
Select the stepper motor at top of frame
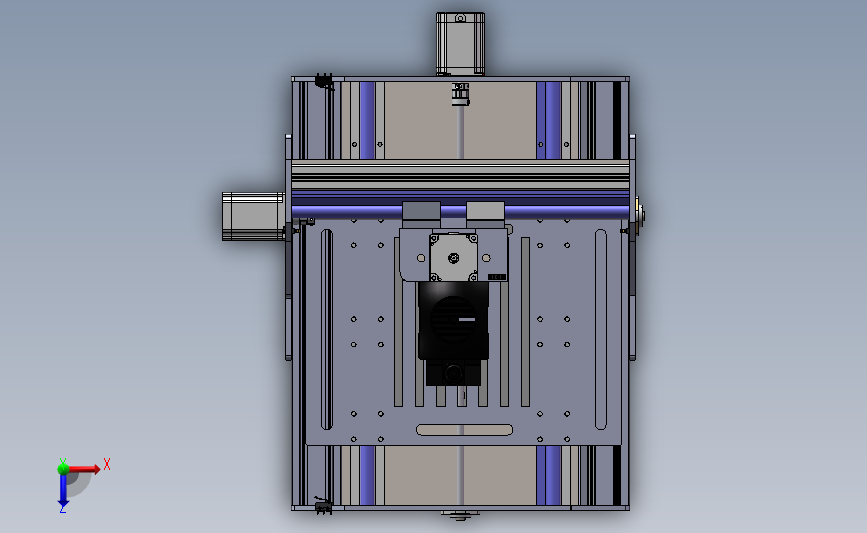click(x=460, y=44)
